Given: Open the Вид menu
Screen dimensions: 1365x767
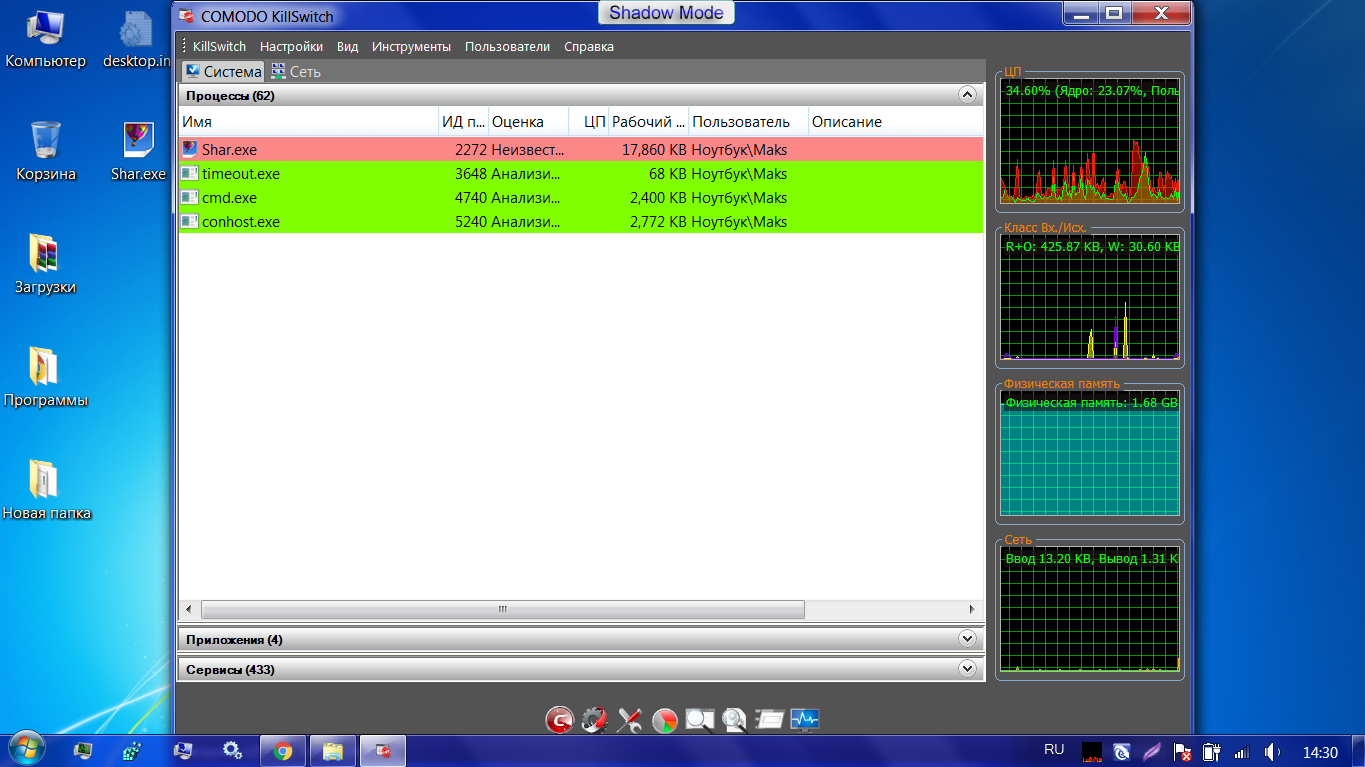Looking at the screenshot, I should [347, 47].
